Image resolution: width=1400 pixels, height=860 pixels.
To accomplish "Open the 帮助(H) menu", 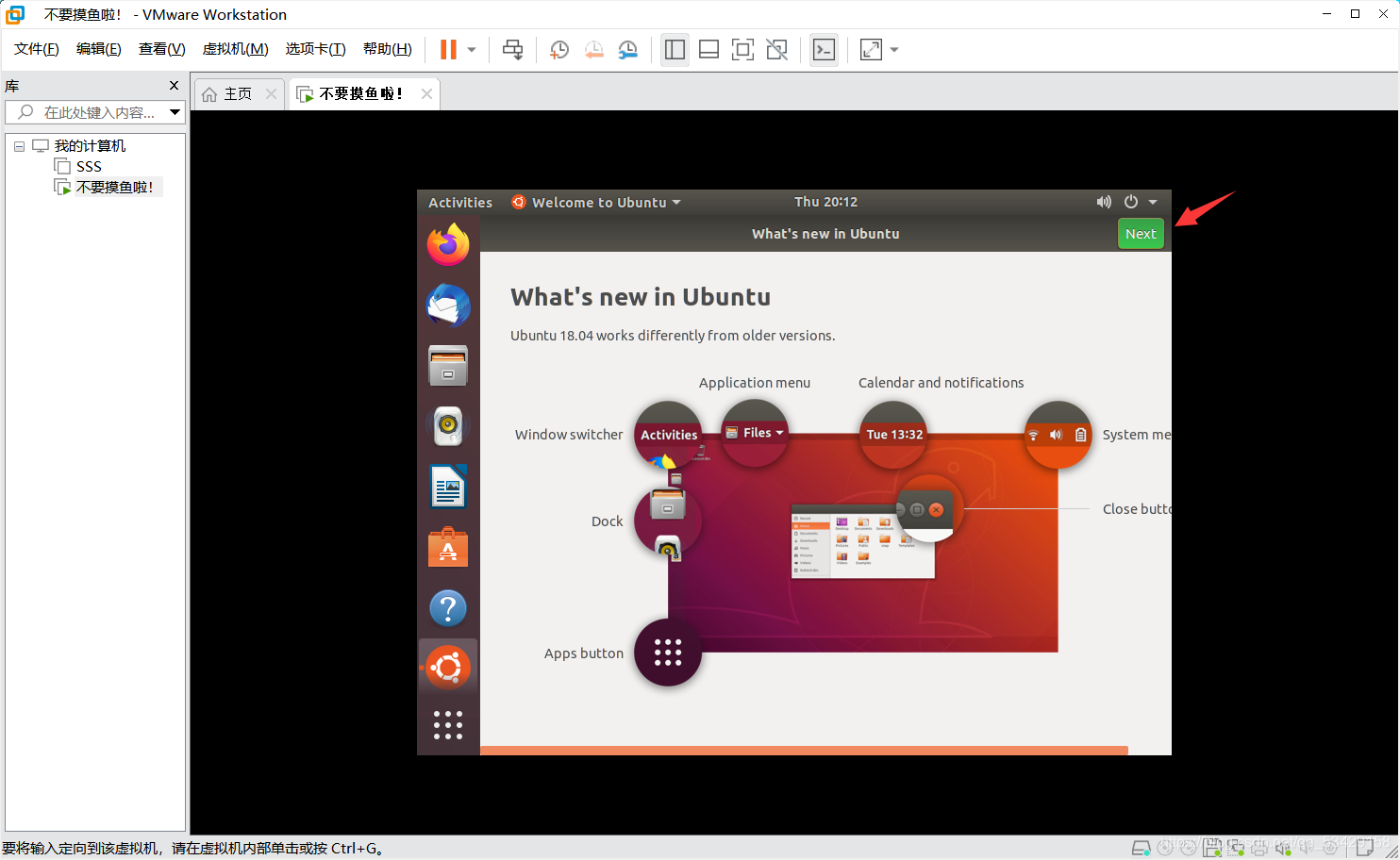I will (388, 49).
